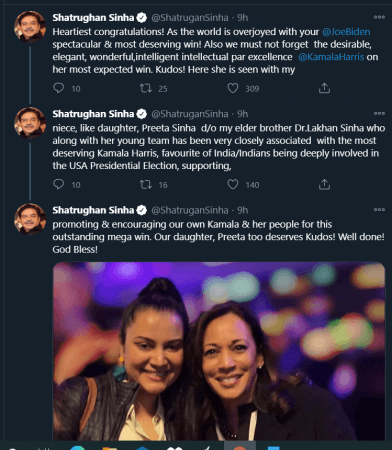Retweet the first tweet with 25 retweets
Viewport: 392px width, 450px height.
coord(146,88)
